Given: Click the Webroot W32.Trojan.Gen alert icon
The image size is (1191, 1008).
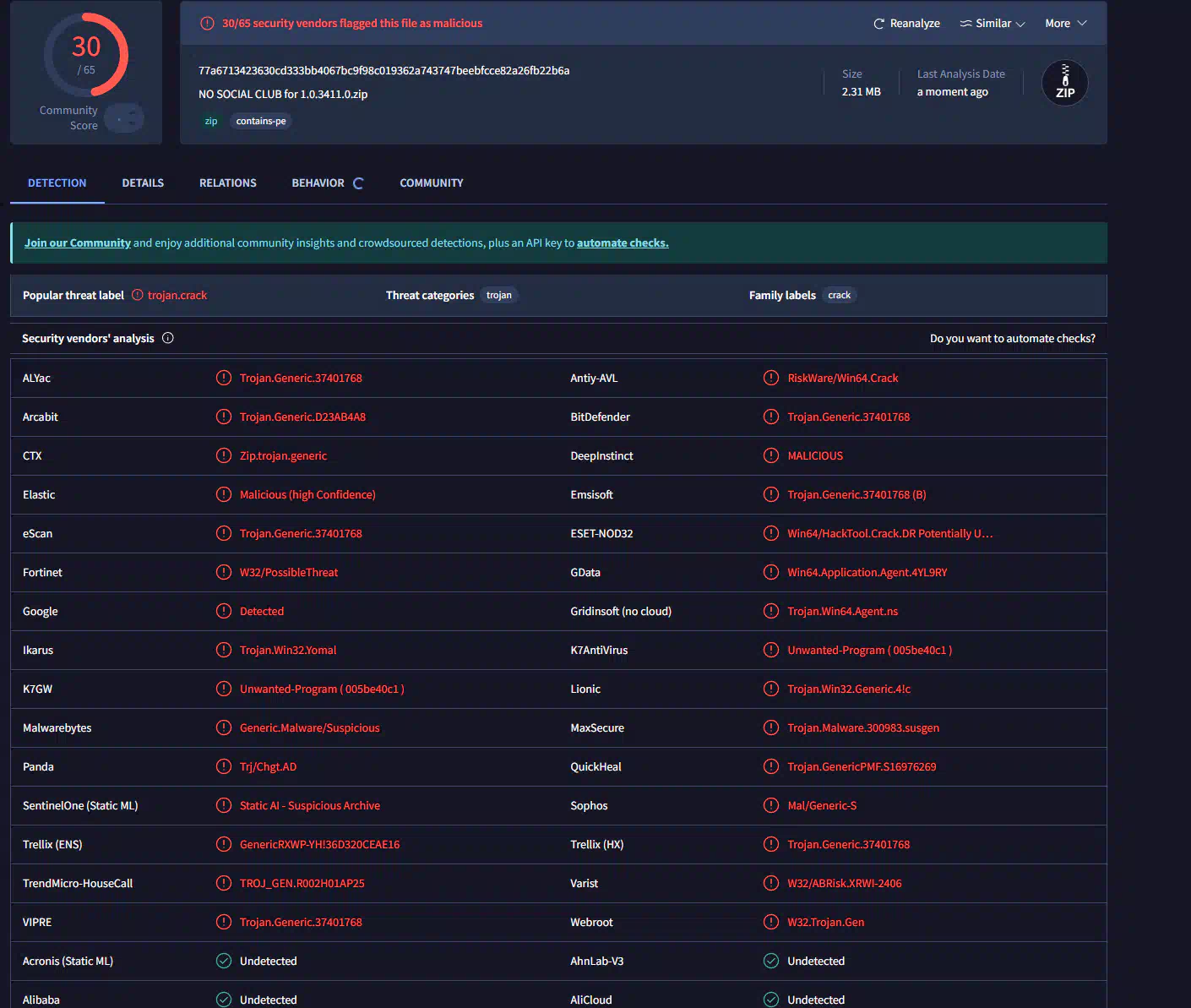Looking at the screenshot, I should point(771,922).
